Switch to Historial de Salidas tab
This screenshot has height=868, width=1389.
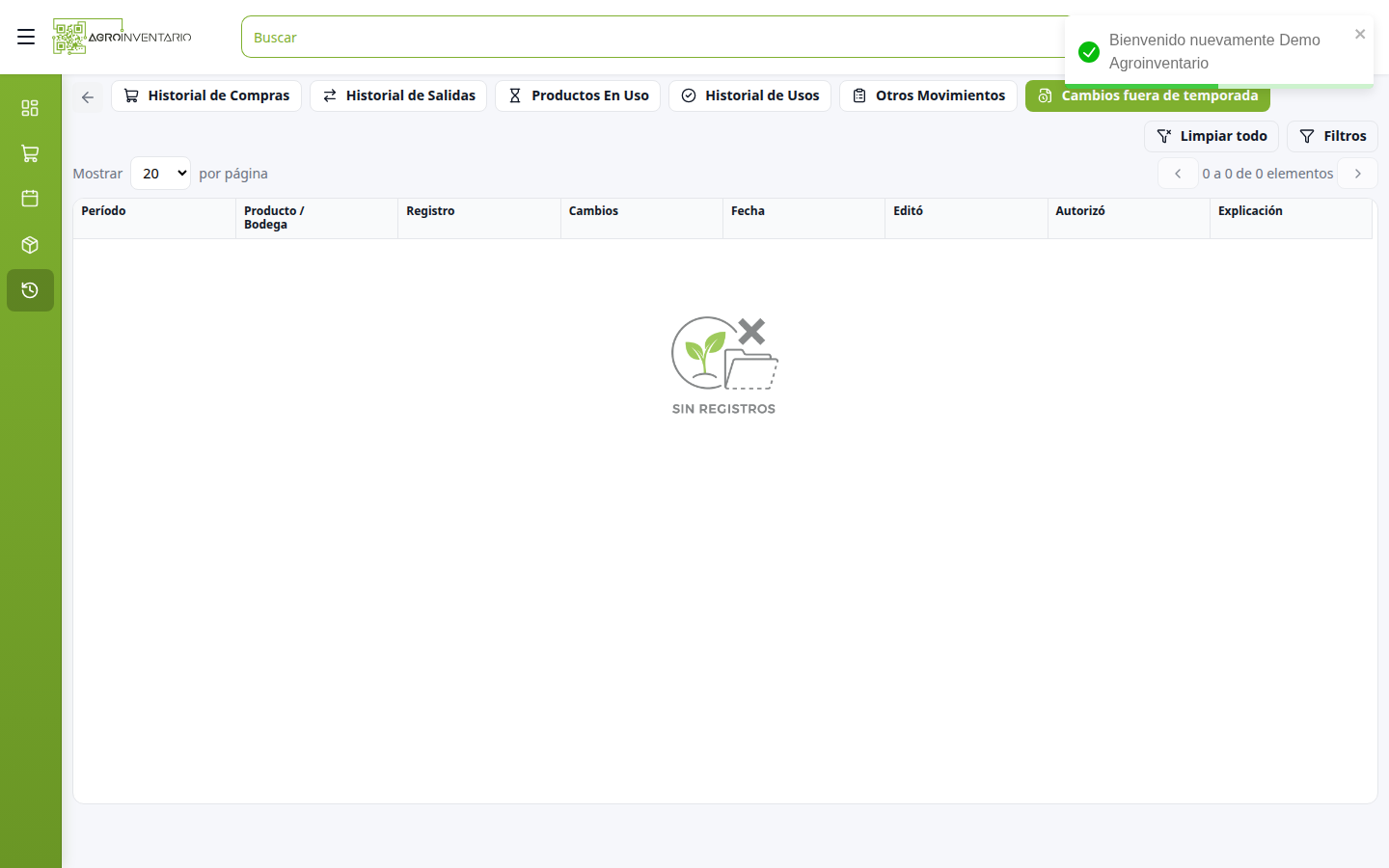point(398,95)
